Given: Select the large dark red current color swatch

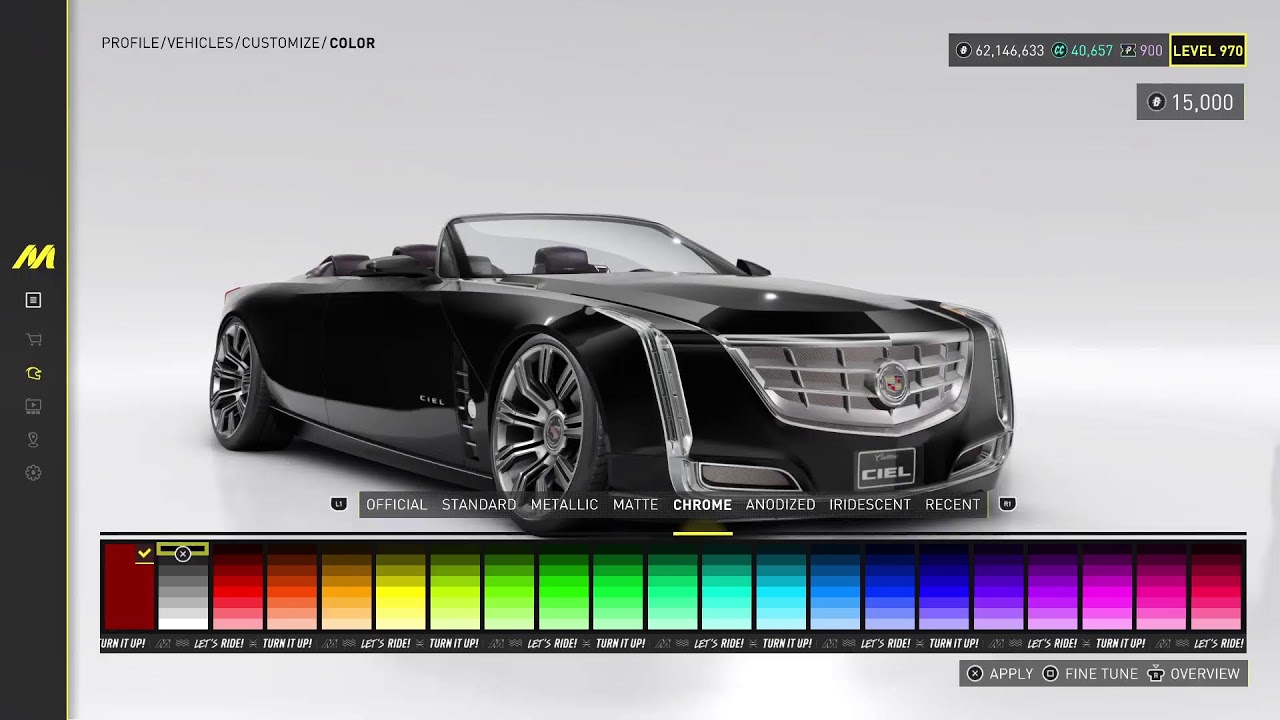Looking at the screenshot, I should [x=129, y=587].
